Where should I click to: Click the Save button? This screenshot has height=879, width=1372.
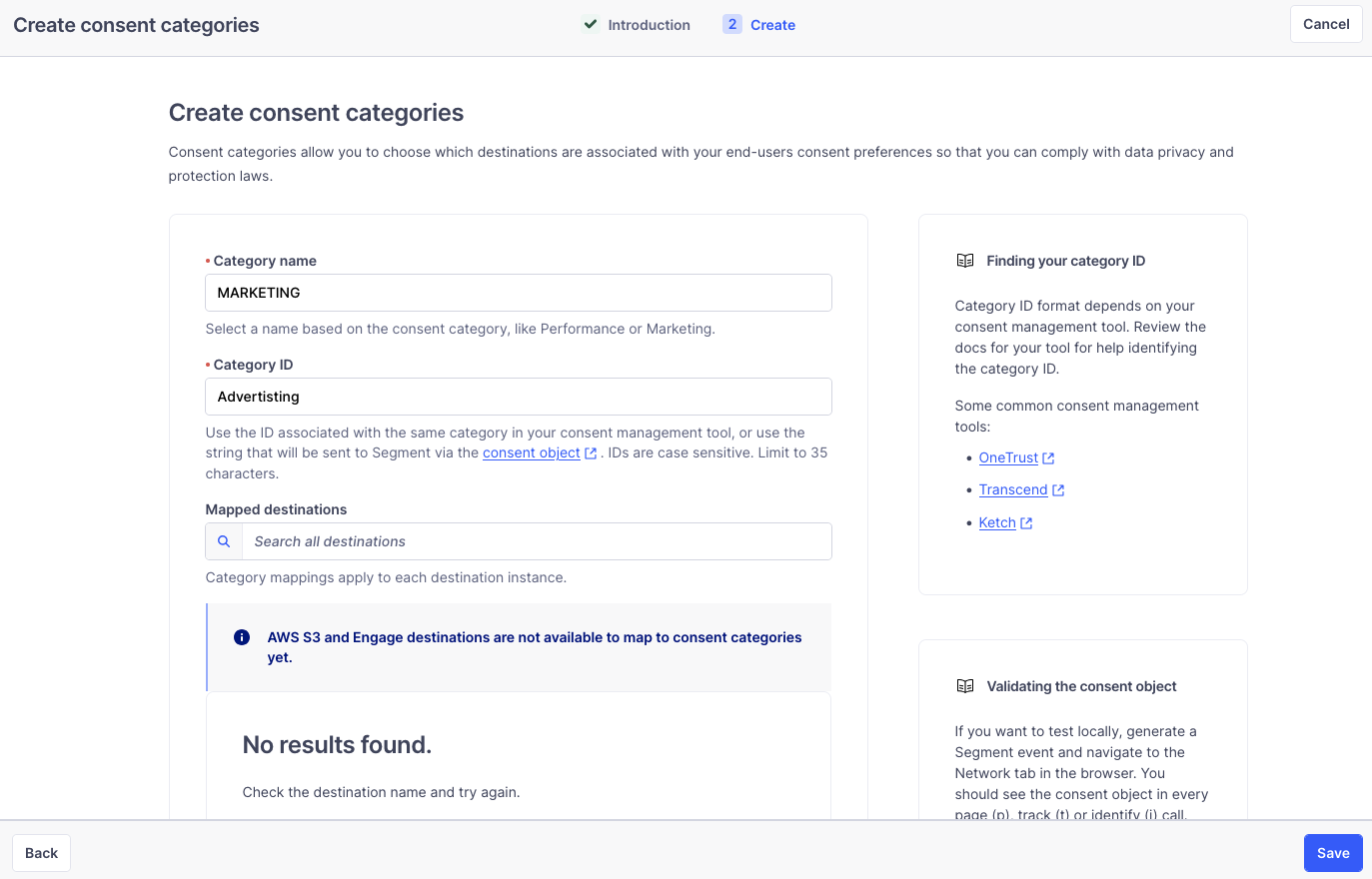1333,853
